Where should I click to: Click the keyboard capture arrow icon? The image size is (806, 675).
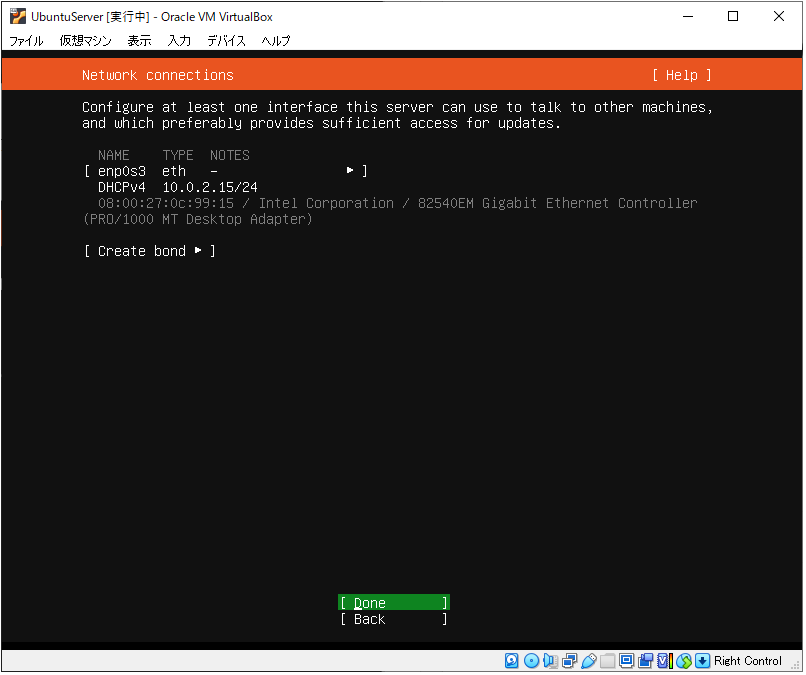pyautogui.click(x=703, y=661)
